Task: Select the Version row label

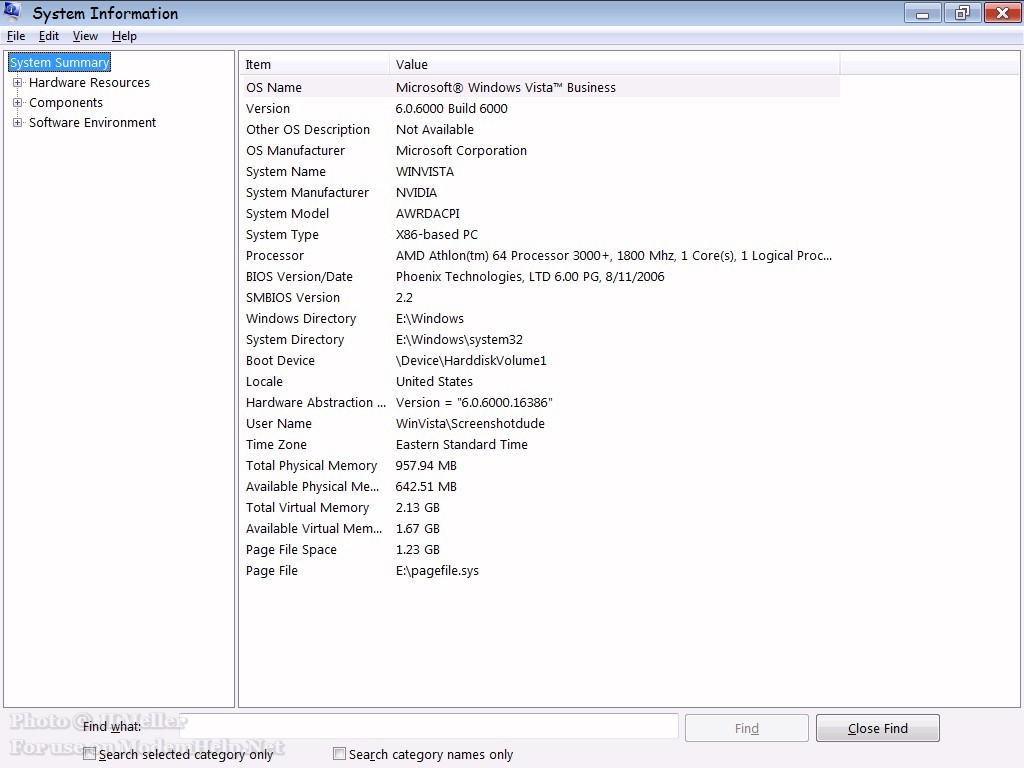Action: [x=268, y=108]
